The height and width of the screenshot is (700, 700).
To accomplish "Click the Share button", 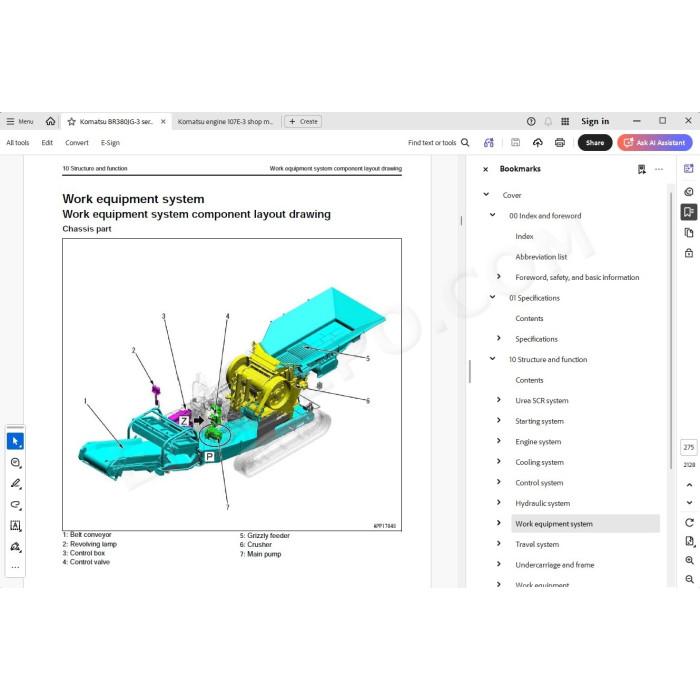I will click(595, 143).
